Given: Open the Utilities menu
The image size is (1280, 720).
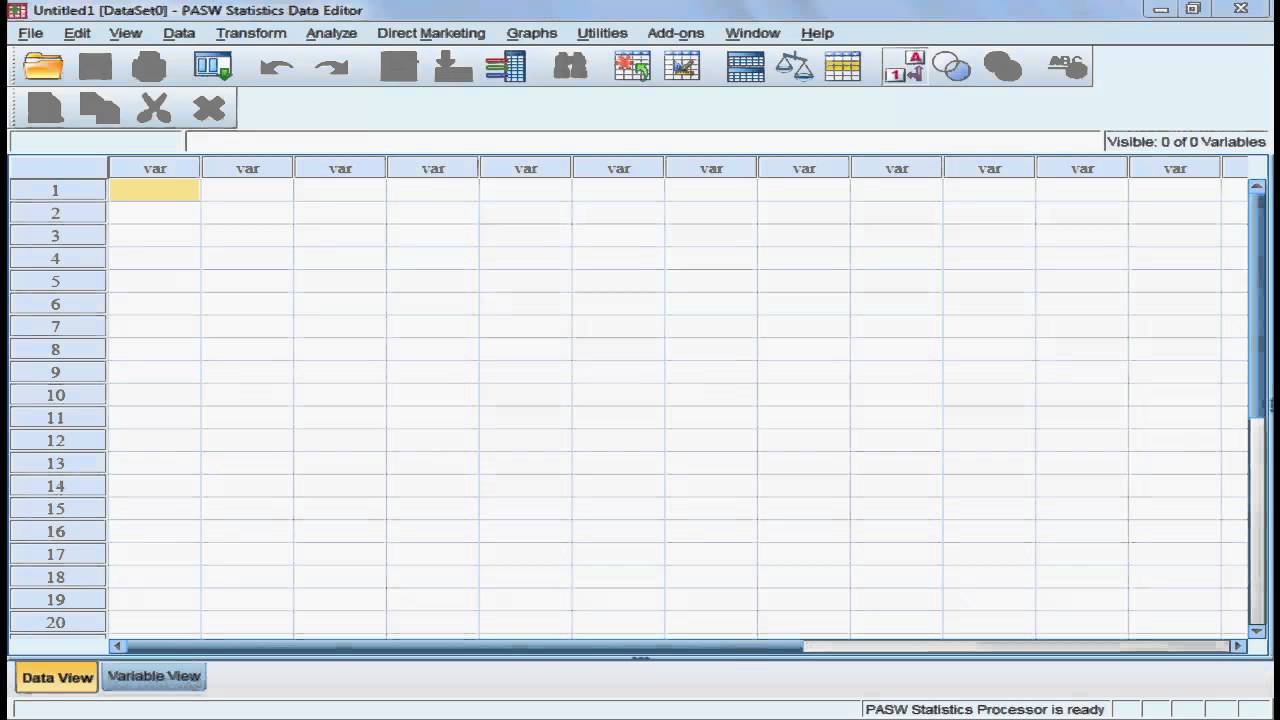Looking at the screenshot, I should (602, 33).
